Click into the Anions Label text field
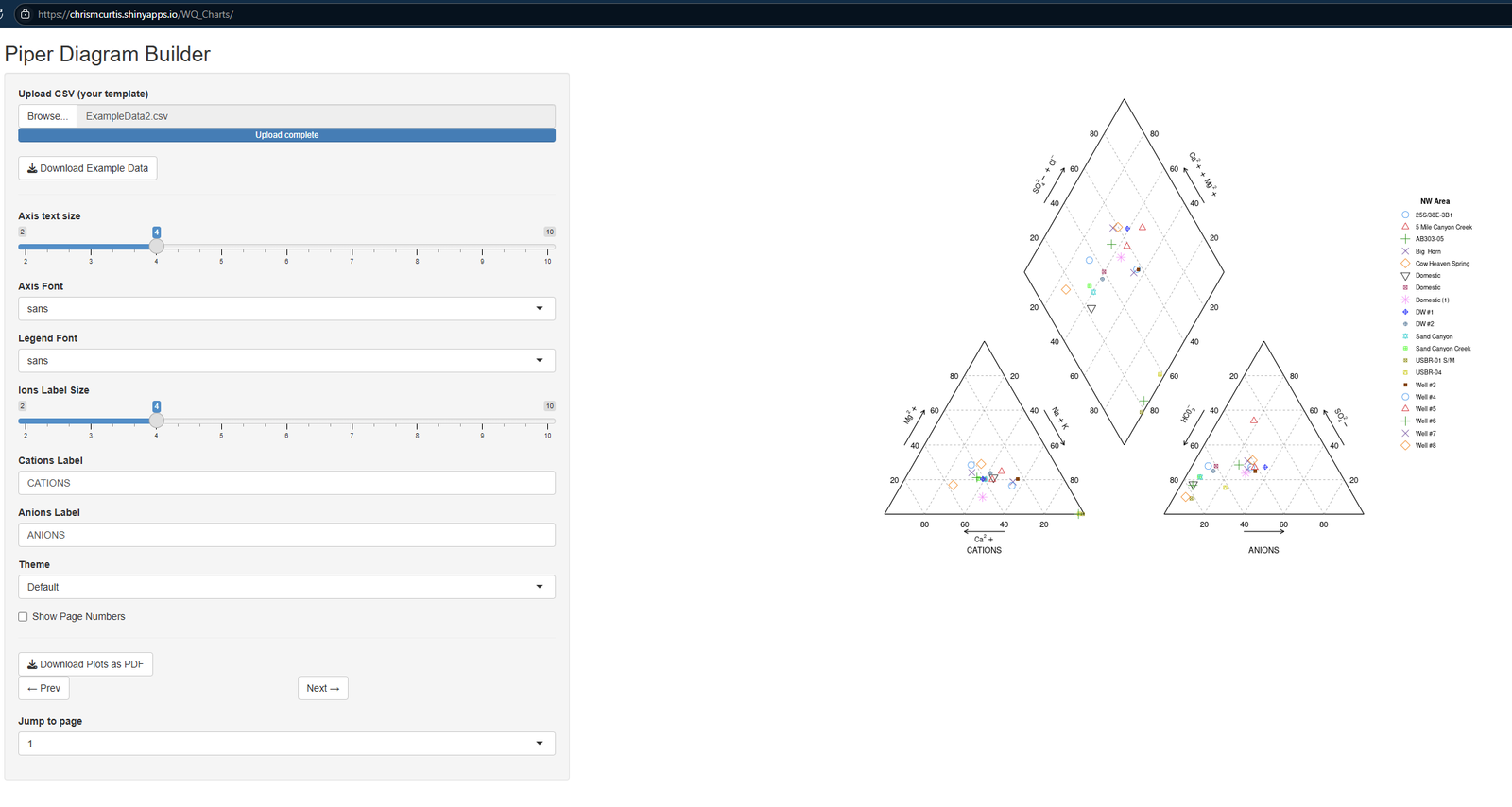 (287, 535)
